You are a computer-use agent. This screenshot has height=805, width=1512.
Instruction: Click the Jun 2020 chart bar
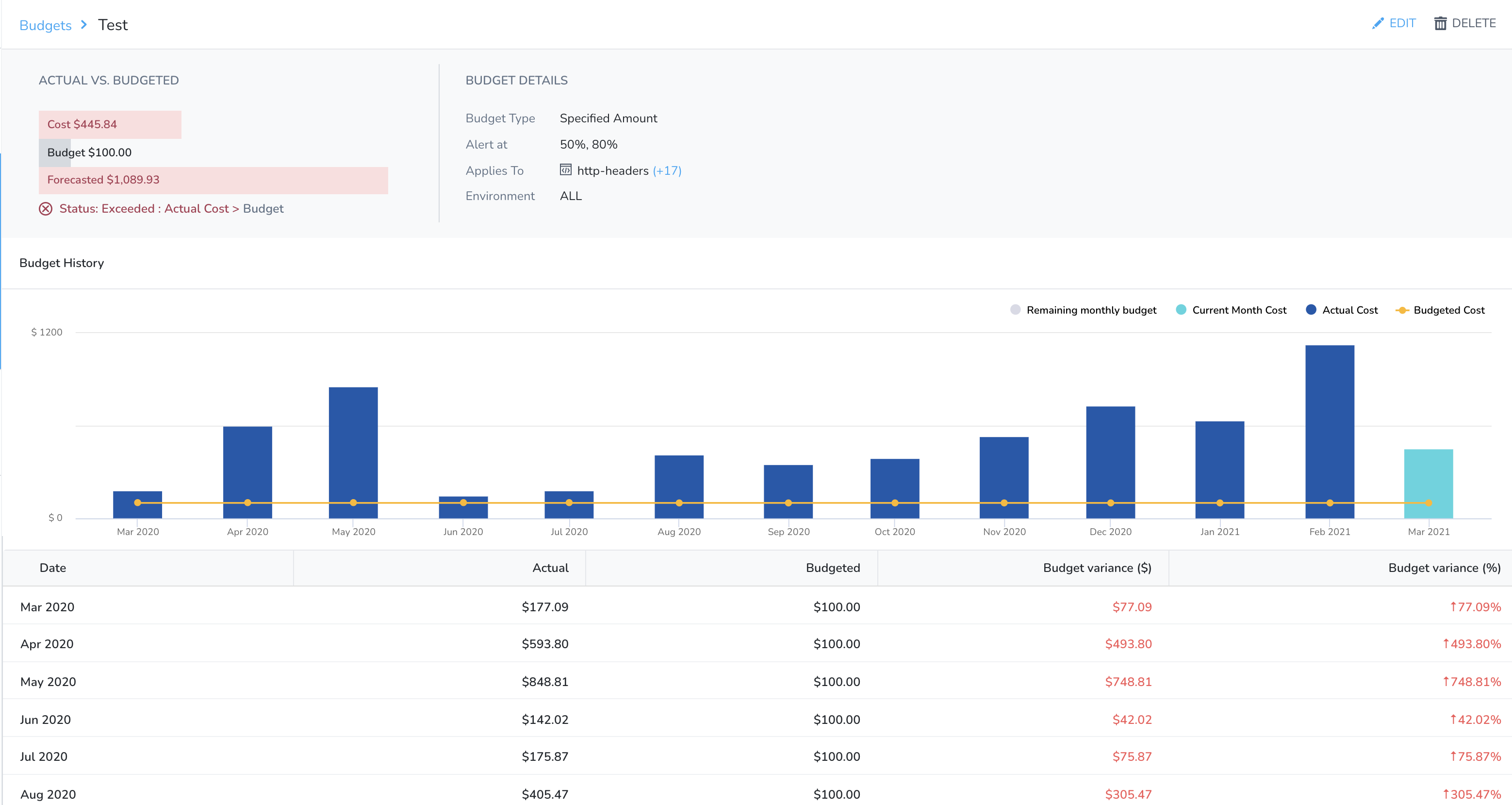click(463, 507)
